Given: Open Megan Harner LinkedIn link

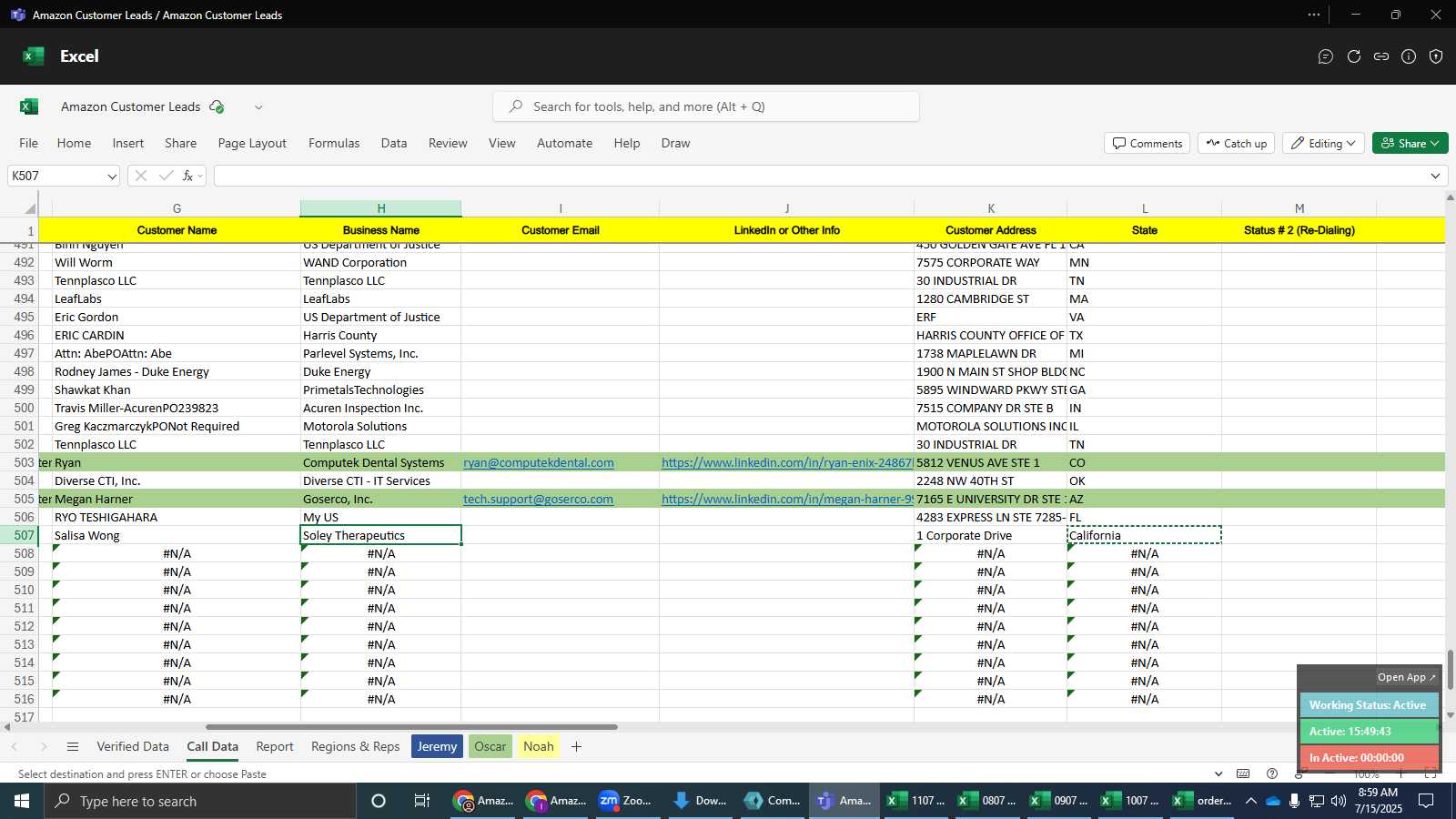Looking at the screenshot, I should 787,499.
